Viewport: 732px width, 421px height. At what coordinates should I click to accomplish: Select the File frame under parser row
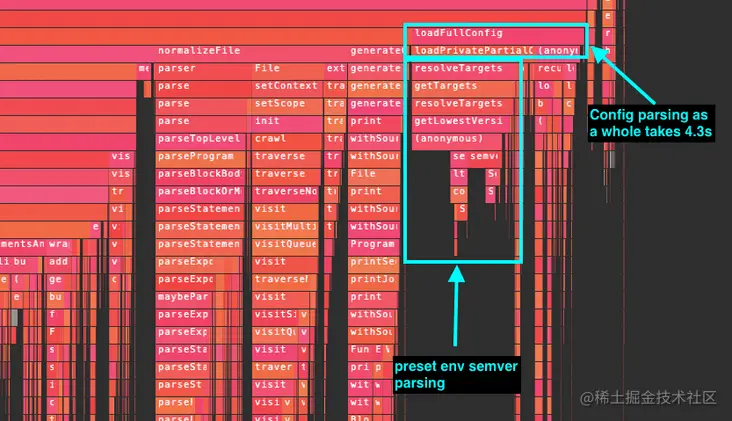[288, 69]
